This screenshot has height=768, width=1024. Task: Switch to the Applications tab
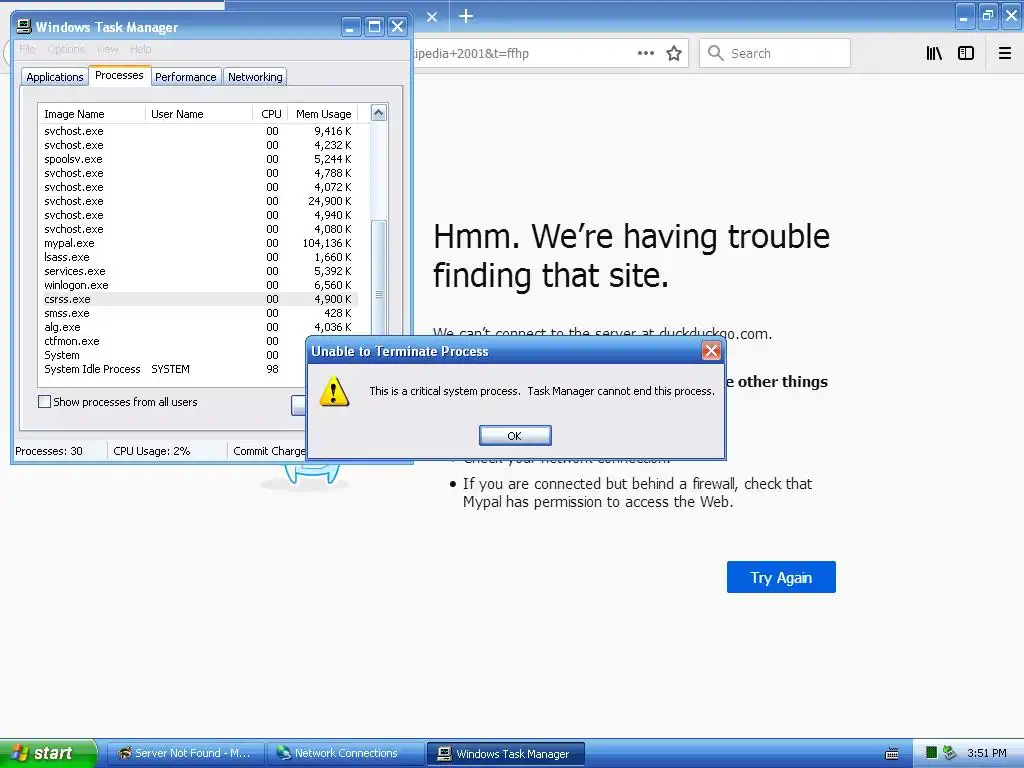[x=55, y=77]
